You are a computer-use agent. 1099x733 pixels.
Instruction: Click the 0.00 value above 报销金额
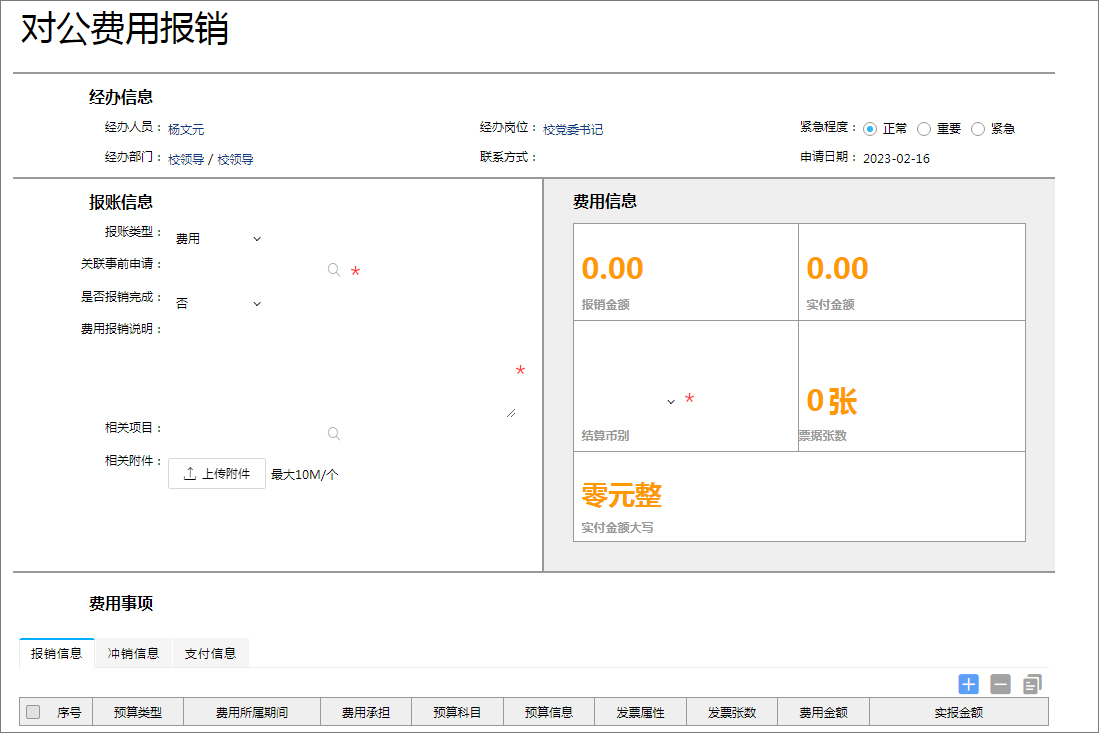click(x=613, y=268)
